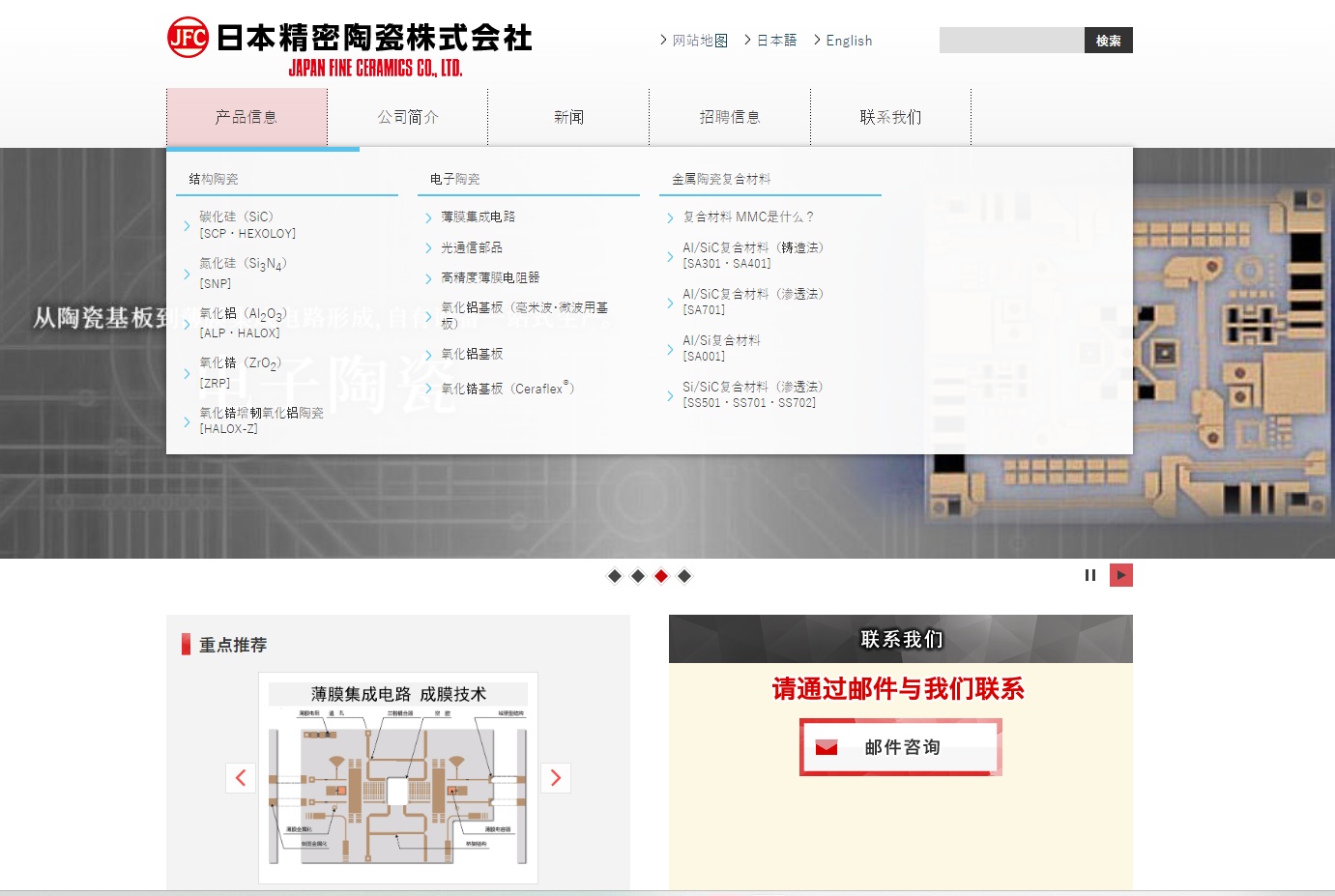Select the first slideshow diamond indicator
This screenshot has height=896, width=1335.
[615, 576]
